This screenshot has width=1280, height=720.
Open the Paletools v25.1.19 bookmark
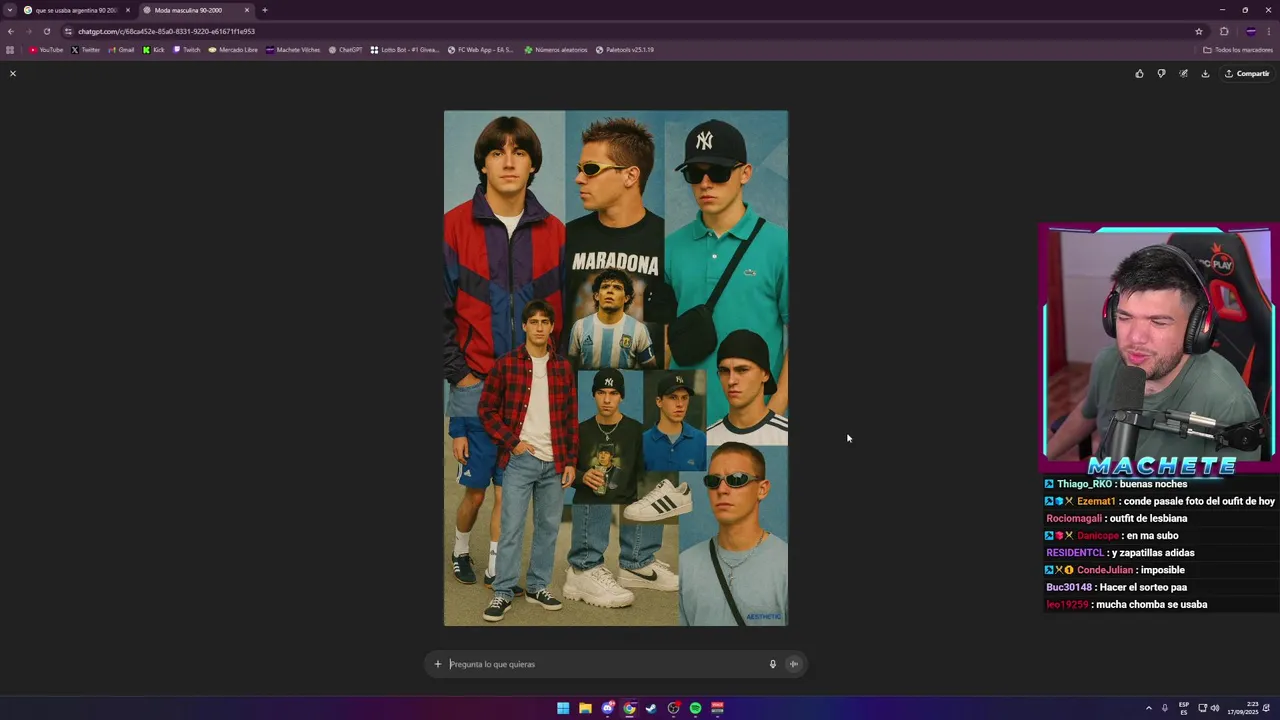[625, 49]
